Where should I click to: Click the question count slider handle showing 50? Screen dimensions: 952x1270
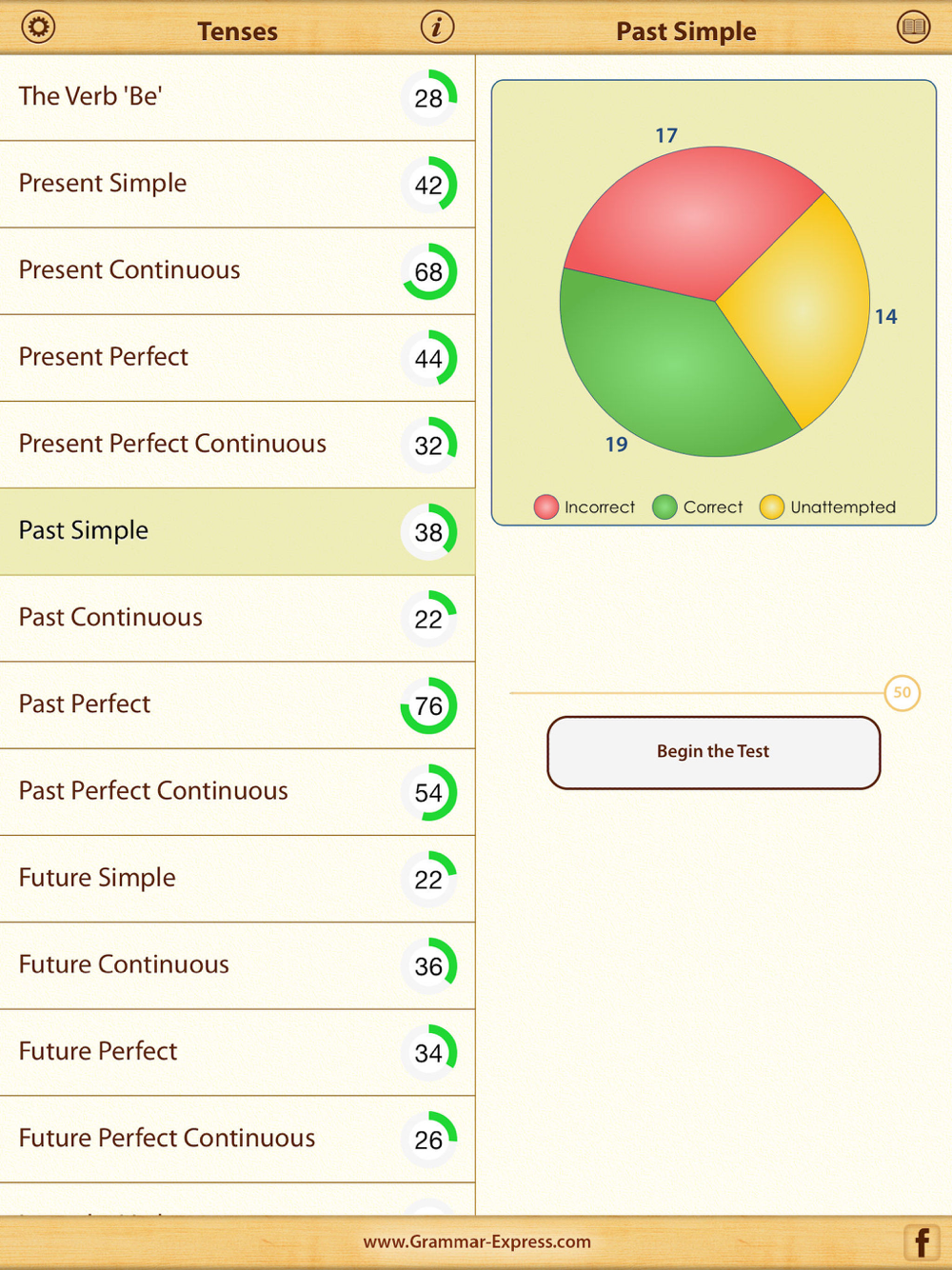pyautogui.click(x=902, y=693)
